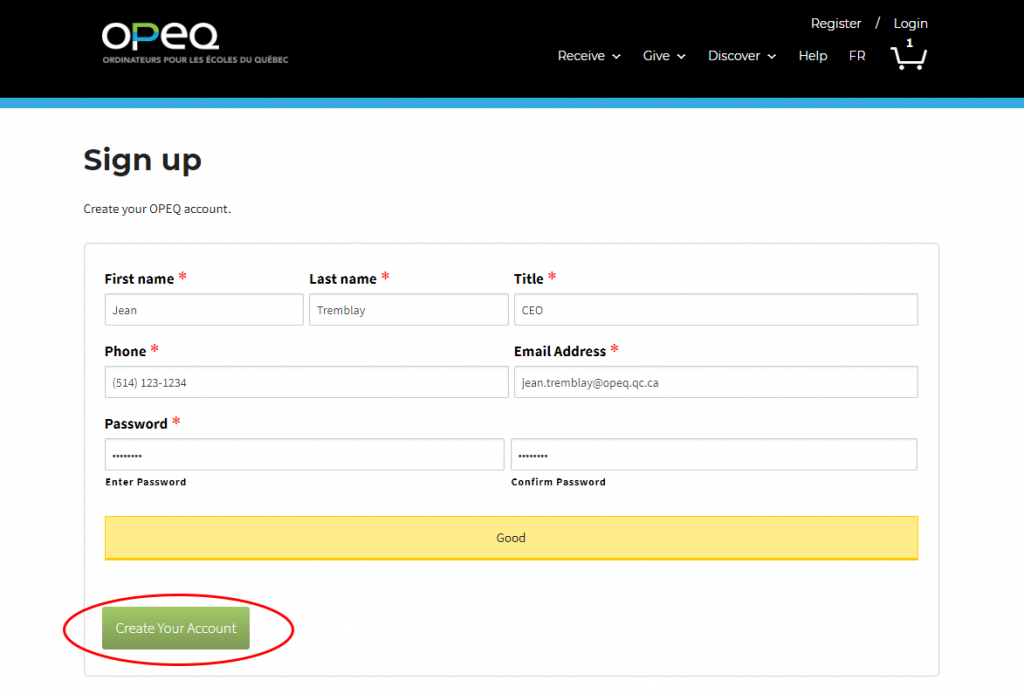Click the Last name input field
This screenshot has height=694, width=1024.
click(408, 309)
